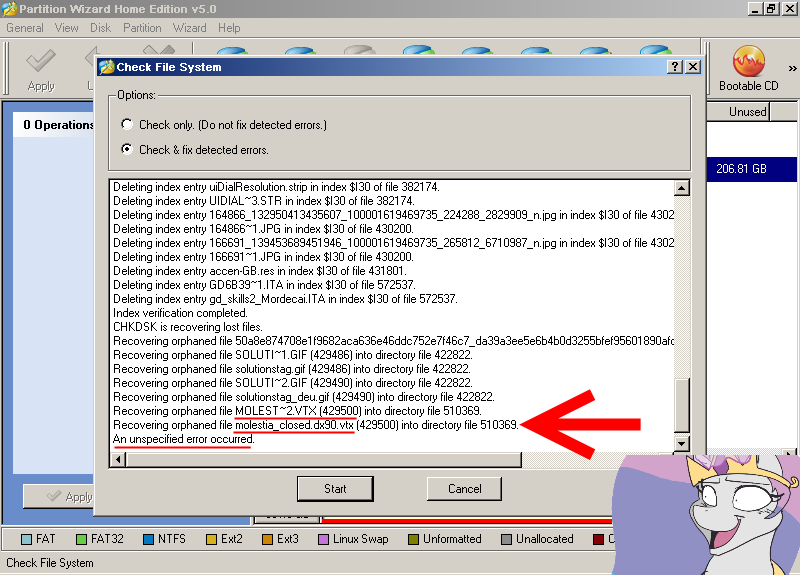Click the Check File System status bar text

pos(49,563)
